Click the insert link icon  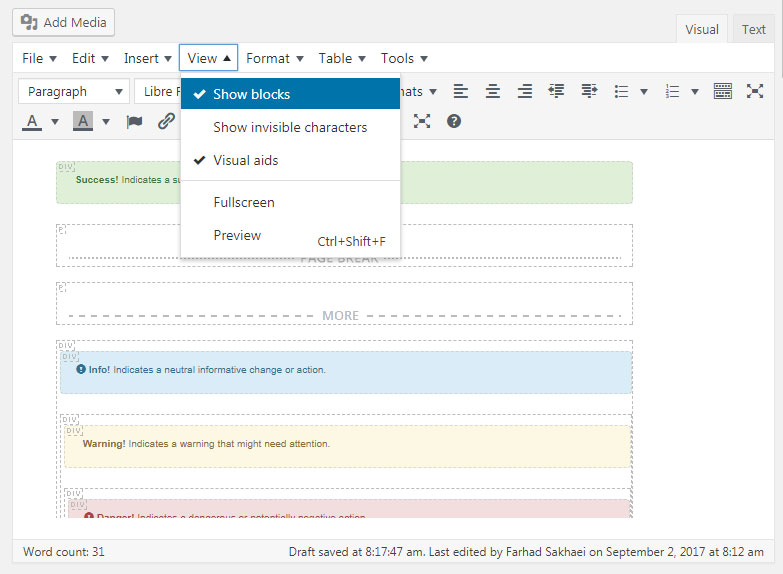[x=166, y=121]
